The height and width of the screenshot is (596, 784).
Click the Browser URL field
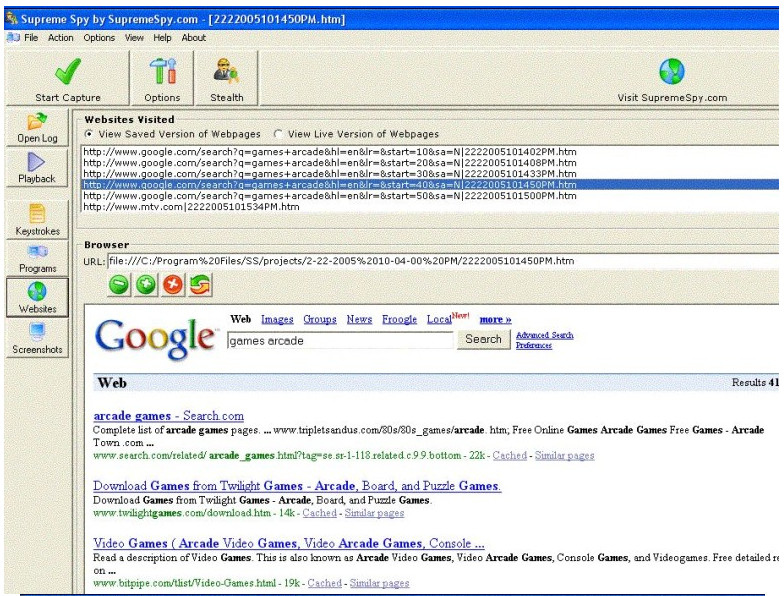click(443, 261)
